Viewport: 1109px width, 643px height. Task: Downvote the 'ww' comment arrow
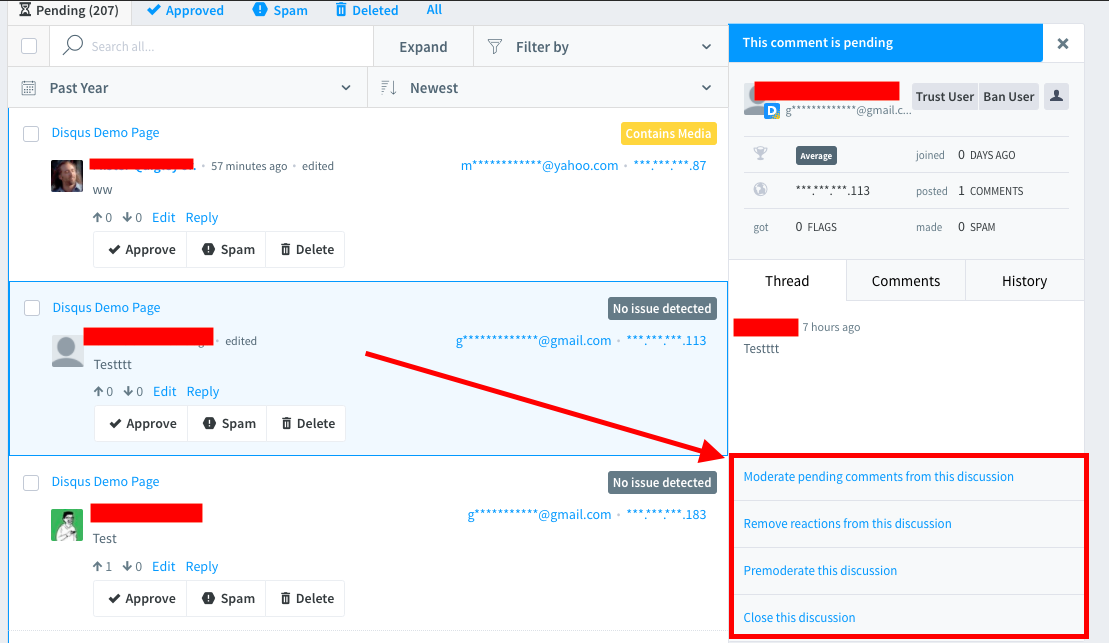click(127, 218)
